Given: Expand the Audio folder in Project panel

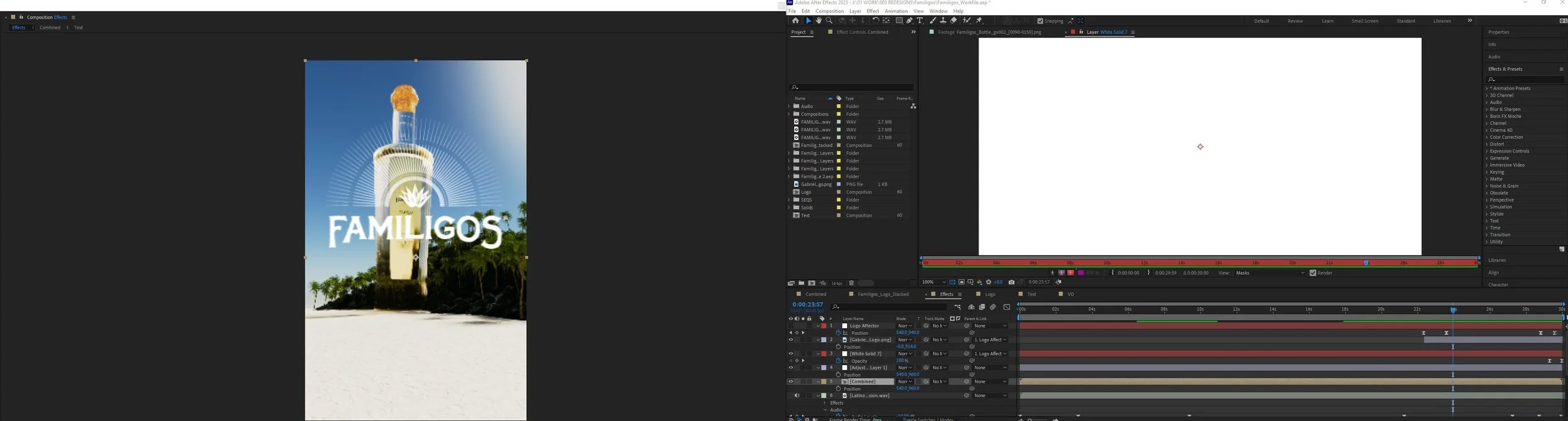Looking at the screenshot, I should [789, 106].
